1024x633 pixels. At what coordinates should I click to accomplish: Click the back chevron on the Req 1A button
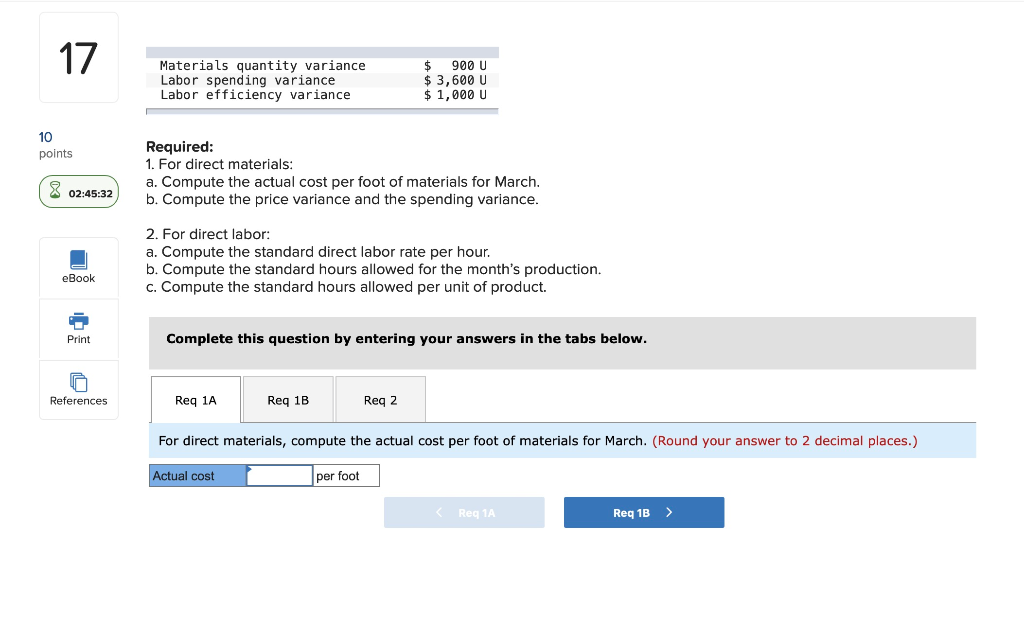[x=438, y=512]
